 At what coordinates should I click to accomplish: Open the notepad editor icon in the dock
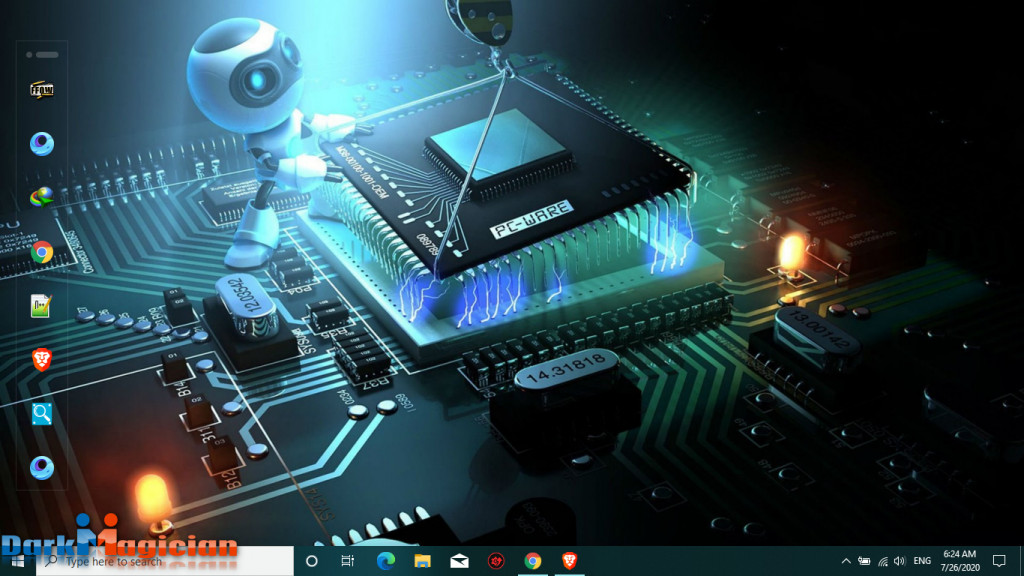coord(40,306)
